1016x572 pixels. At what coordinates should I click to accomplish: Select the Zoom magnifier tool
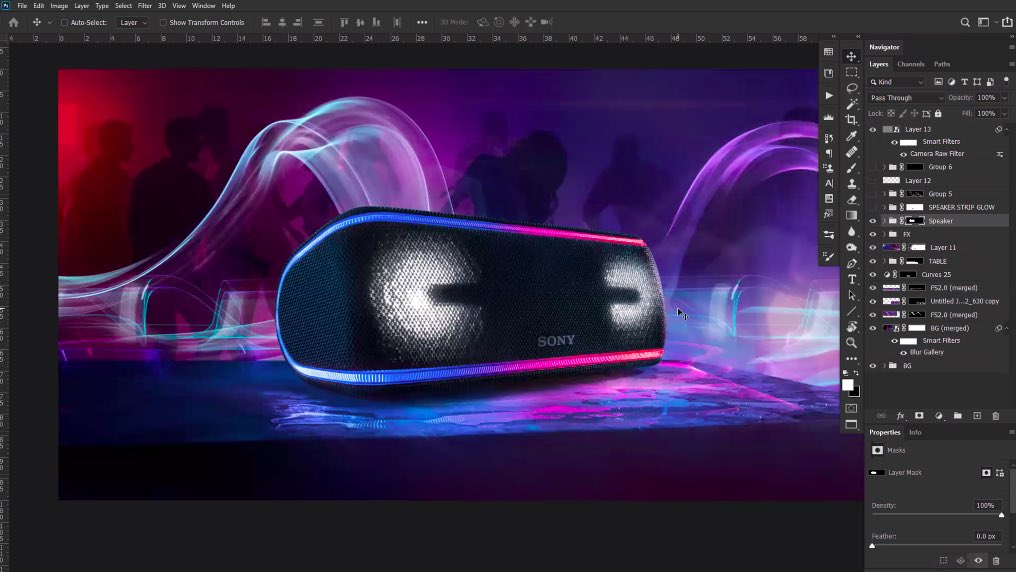click(x=851, y=343)
